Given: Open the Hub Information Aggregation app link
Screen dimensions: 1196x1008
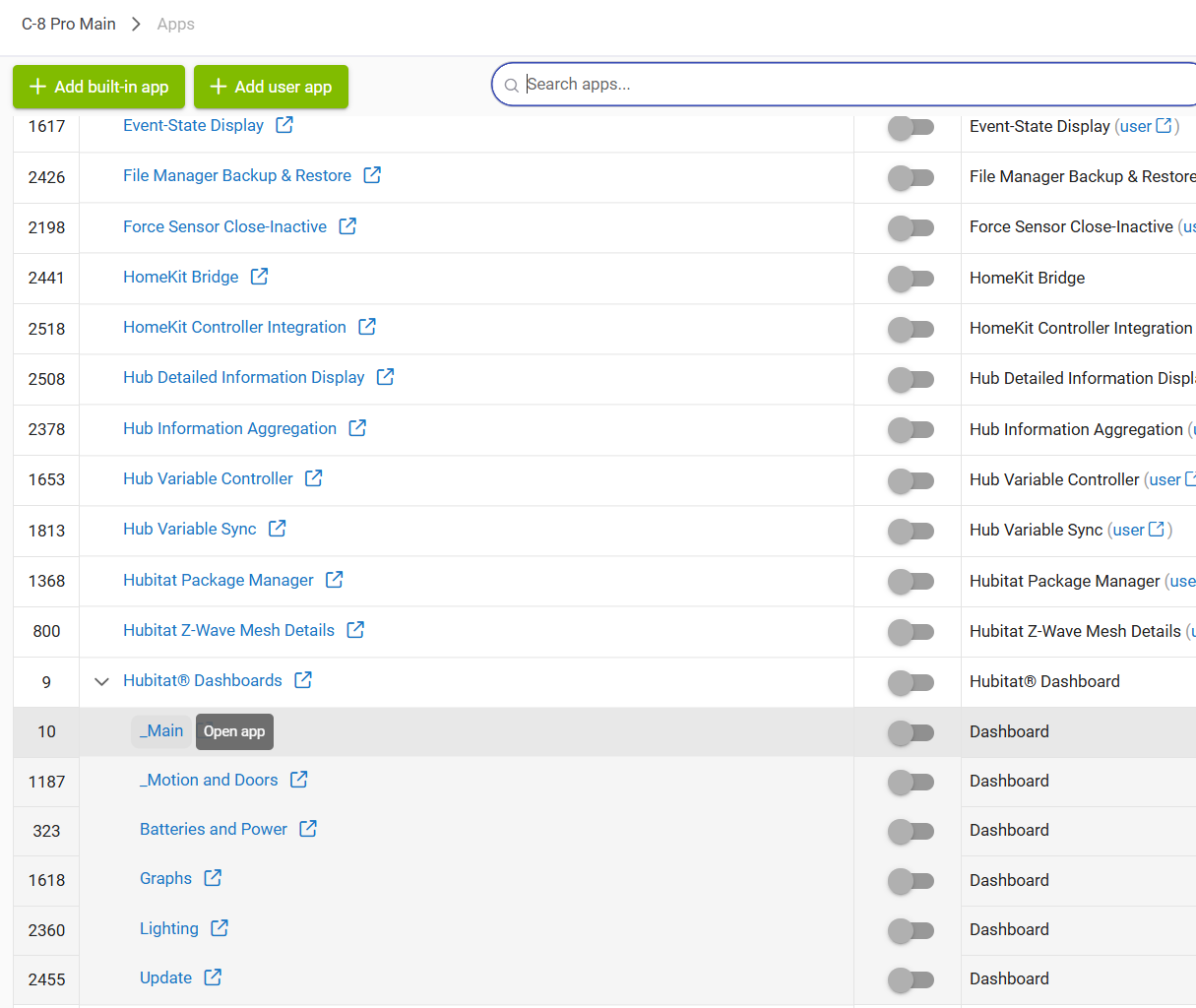Looking at the screenshot, I should [x=229, y=428].
